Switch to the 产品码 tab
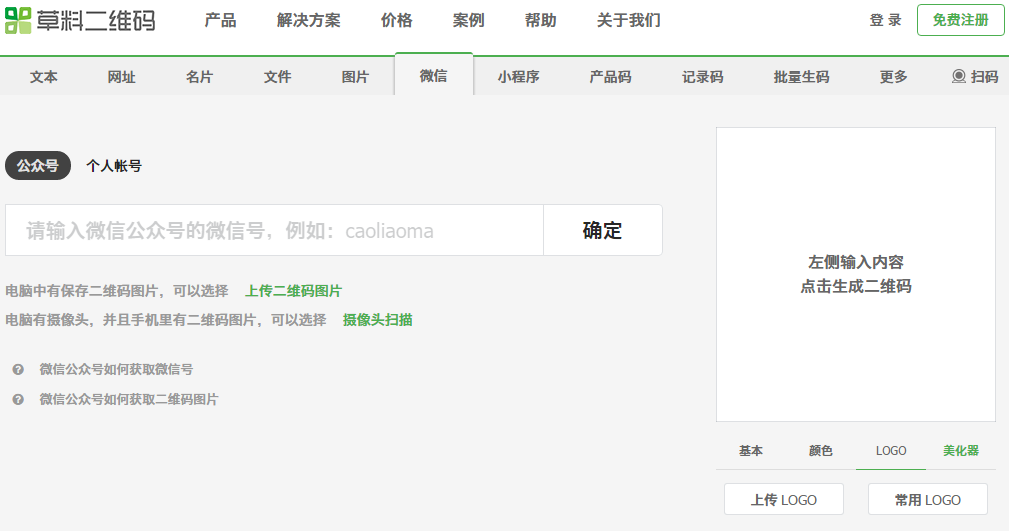This screenshot has height=531, width=1009. click(611, 77)
